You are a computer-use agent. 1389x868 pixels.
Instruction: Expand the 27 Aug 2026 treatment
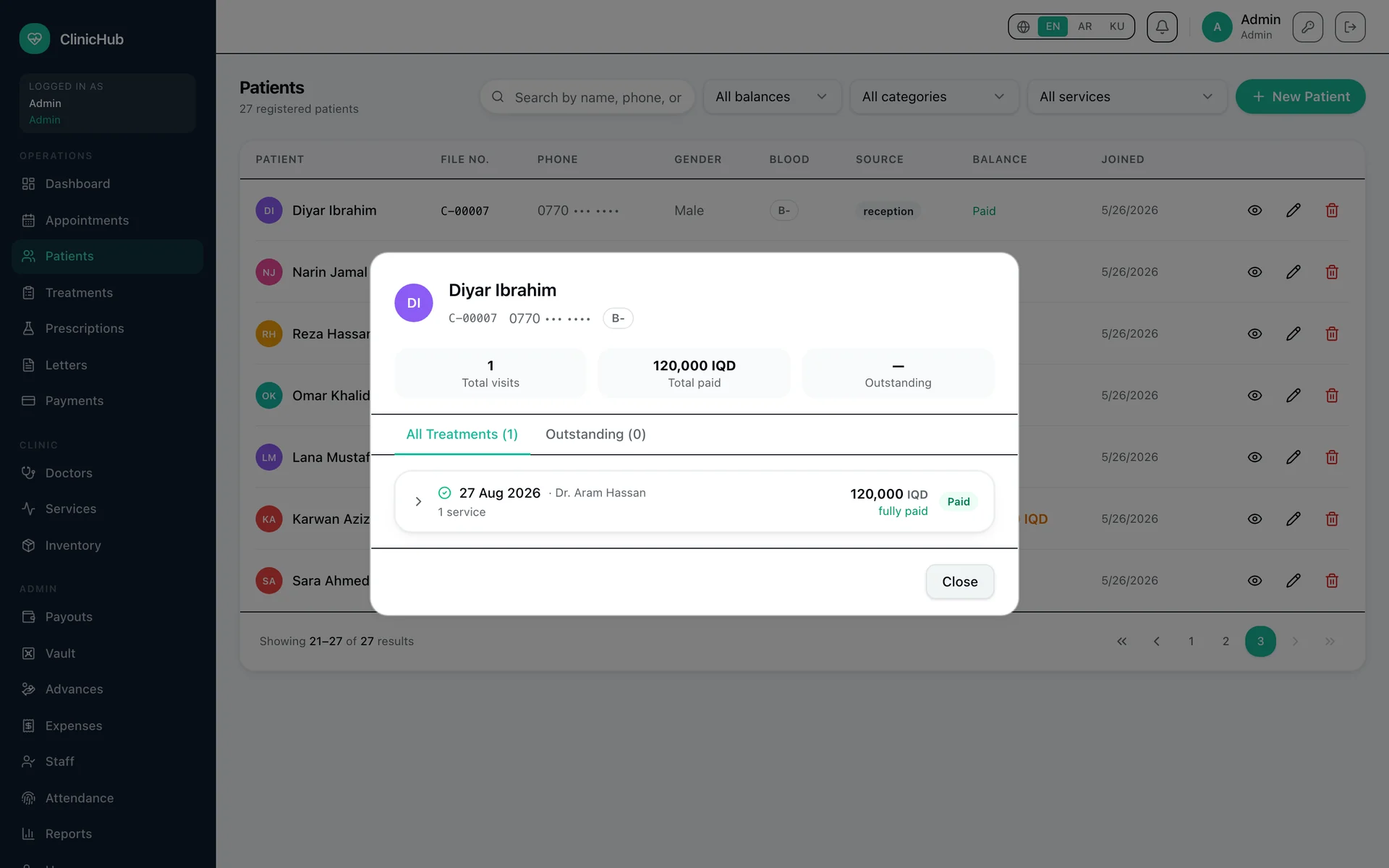coord(418,501)
